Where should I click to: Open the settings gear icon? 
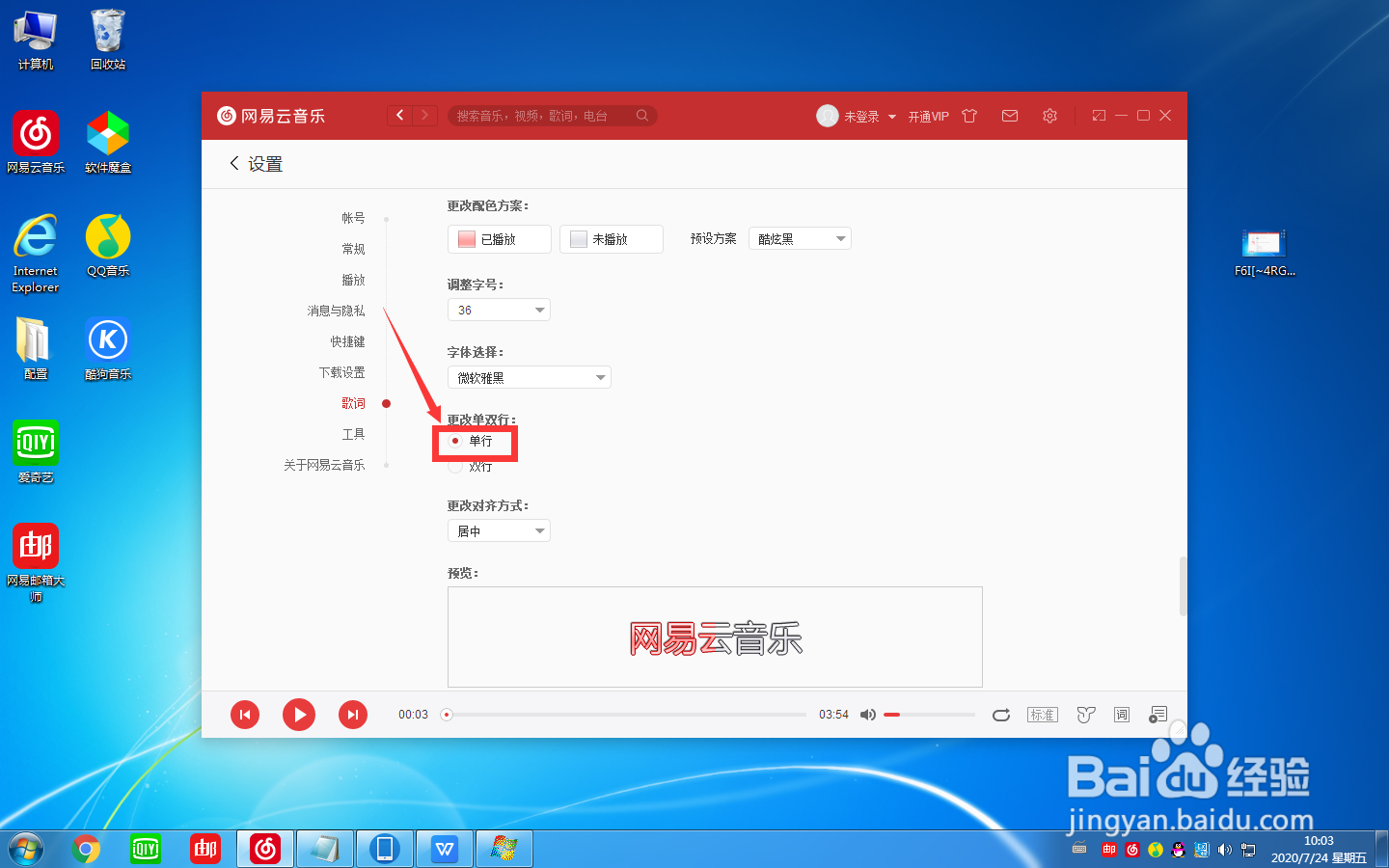1049,115
